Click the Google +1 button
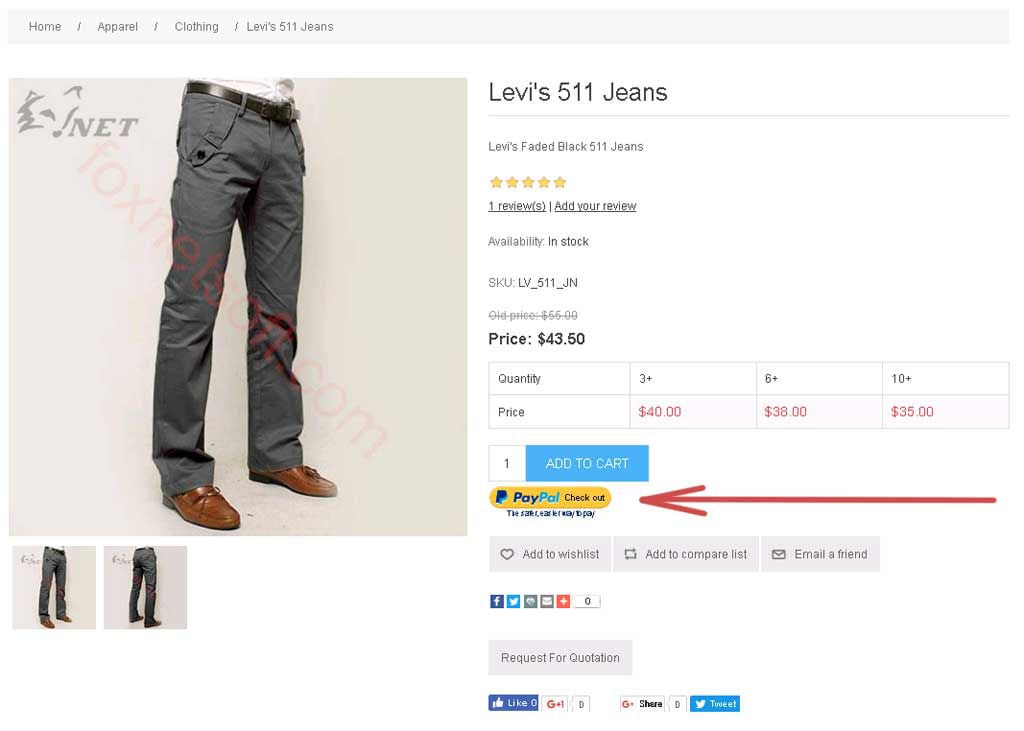Screen dimensions: 1024x731 coord(556,703)
